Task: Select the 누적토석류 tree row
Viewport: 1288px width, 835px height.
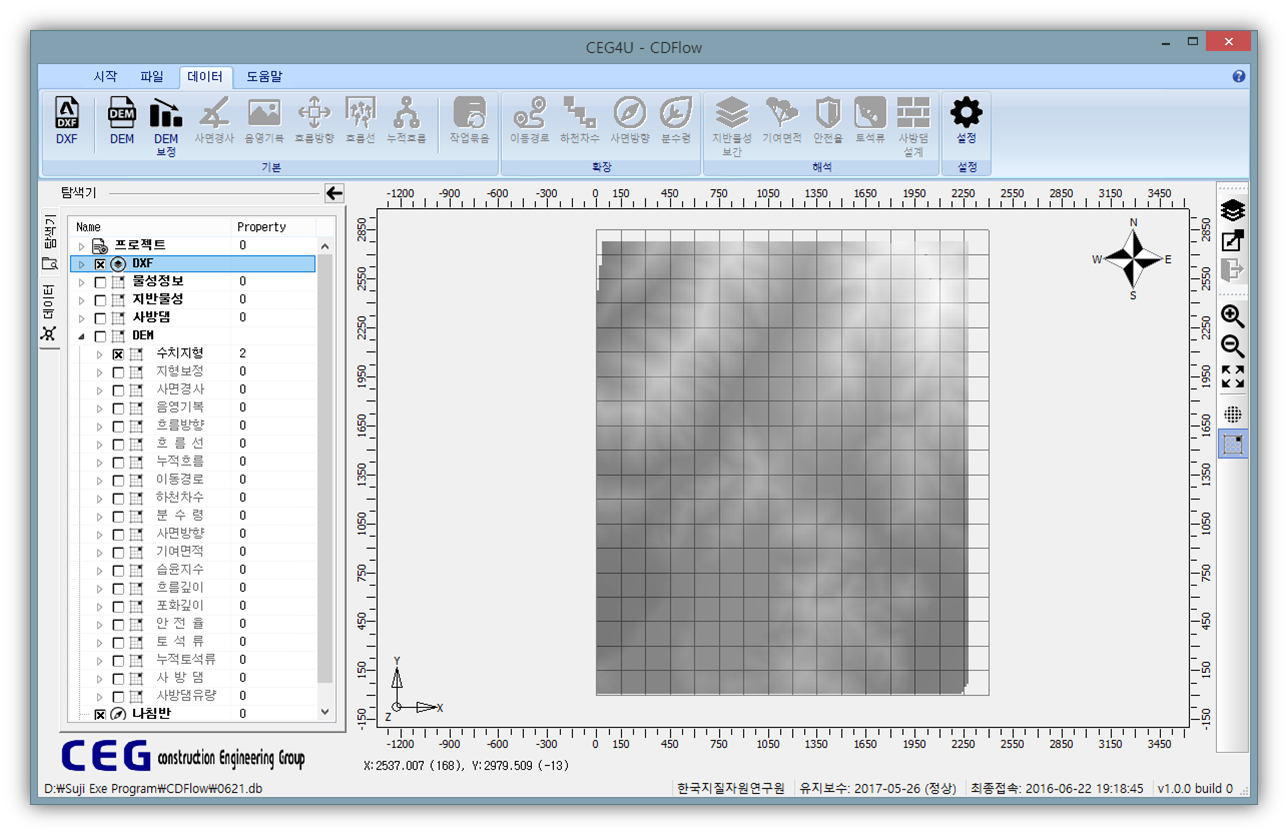Action: tap(192, 660)
